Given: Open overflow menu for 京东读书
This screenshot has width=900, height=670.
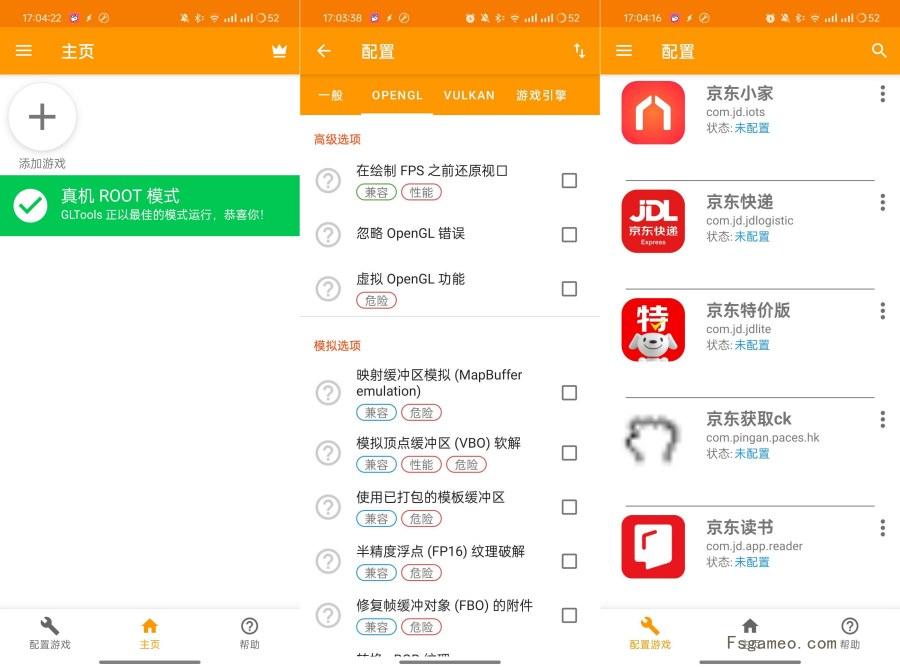Looking at the screenshot, I should pyautogui.click(x=882, y=528).
